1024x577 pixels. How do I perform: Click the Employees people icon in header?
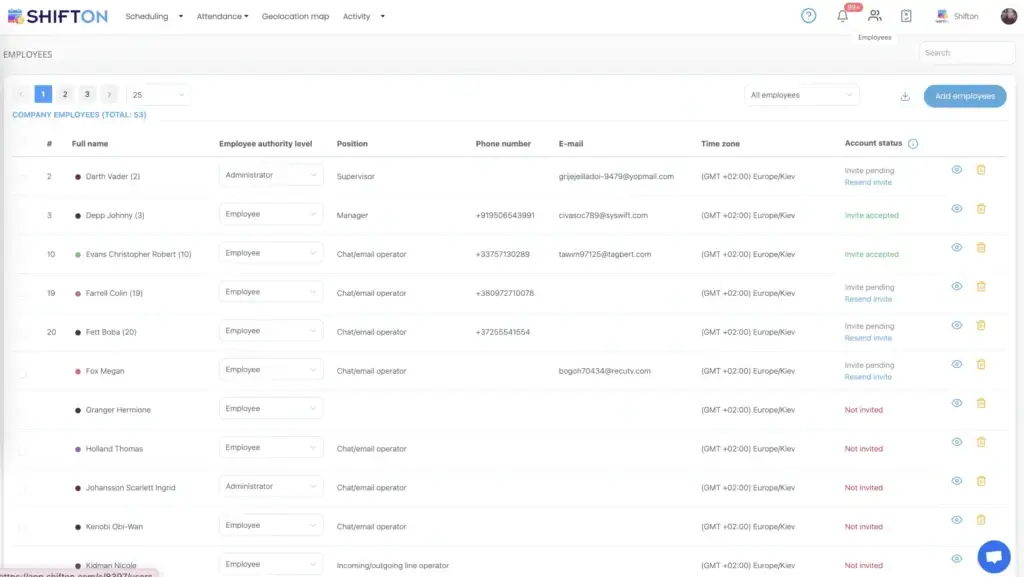(875, 16)
